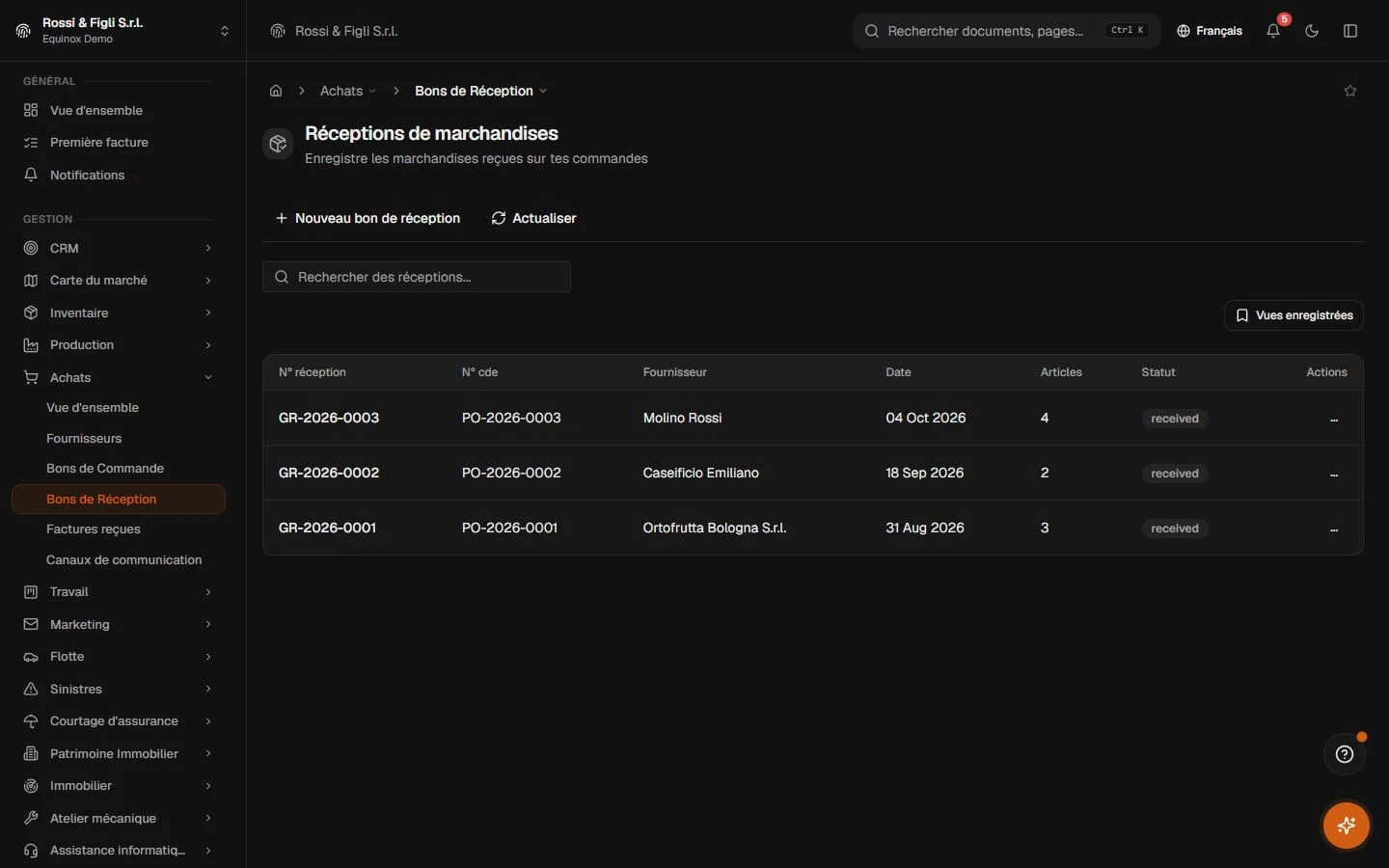The height and width of the screenshot is (868, 1389).
Task: Expand the Atelier mécanique section
Action: 118,818
